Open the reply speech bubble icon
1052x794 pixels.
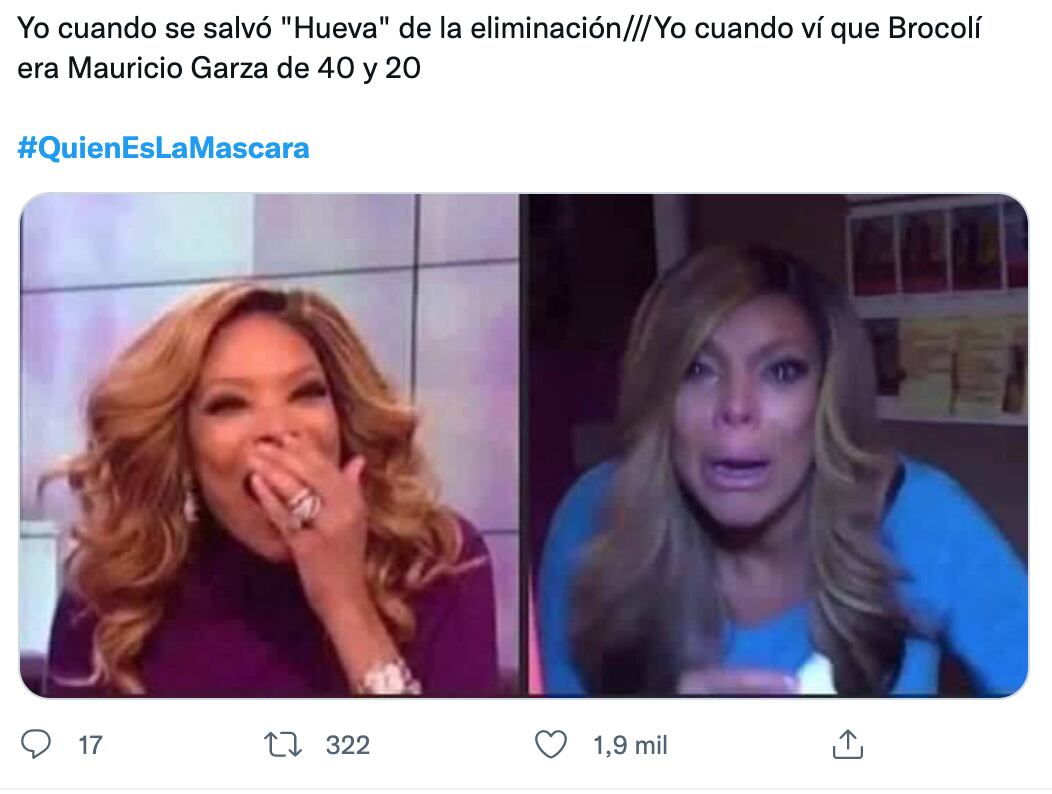[36, 744]
